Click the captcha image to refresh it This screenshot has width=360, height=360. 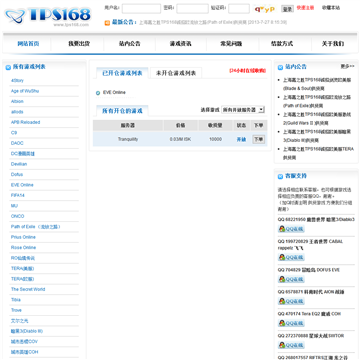coord(265,9)
